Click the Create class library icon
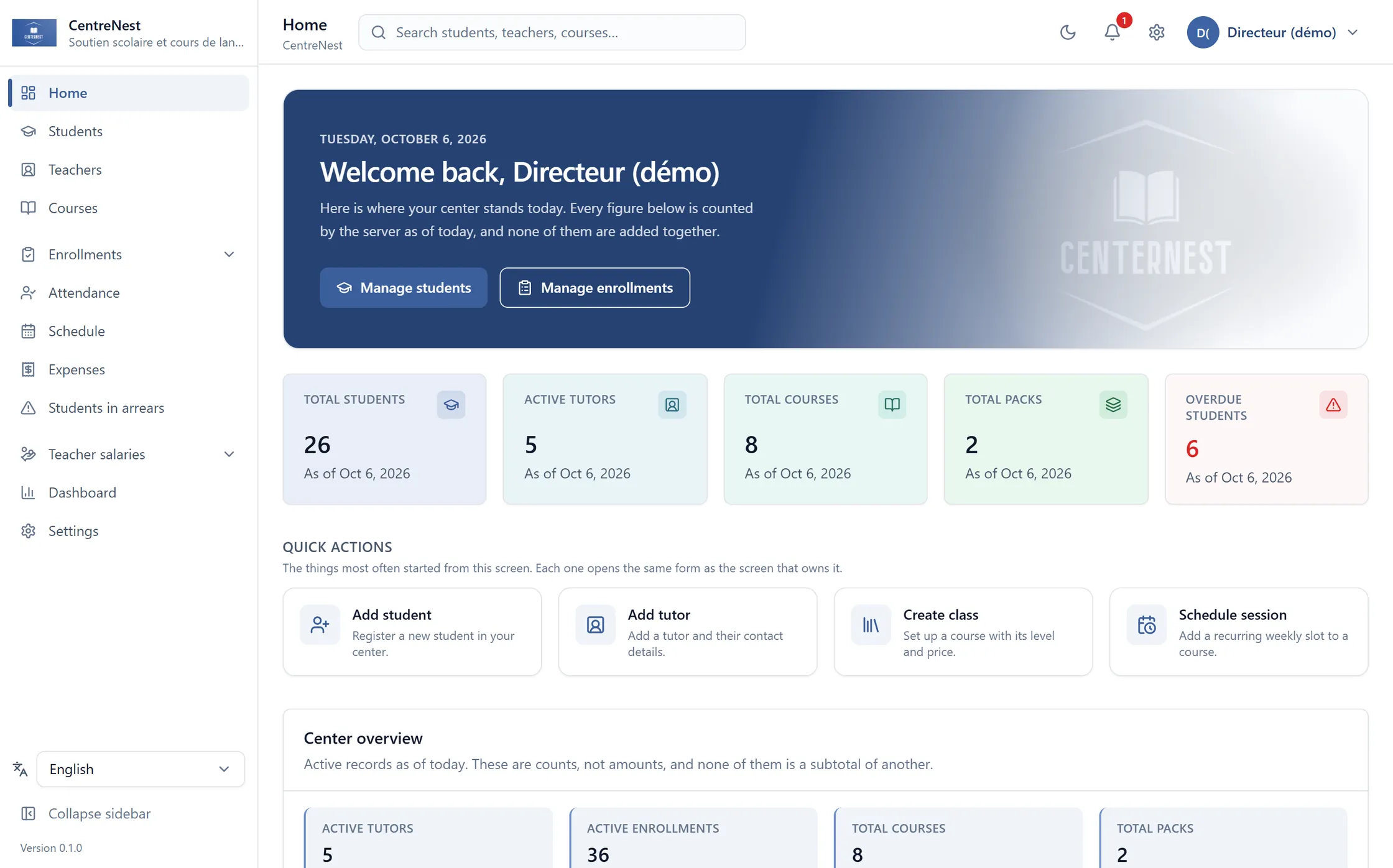The image size is (1393, 868). tap(871, 625)
